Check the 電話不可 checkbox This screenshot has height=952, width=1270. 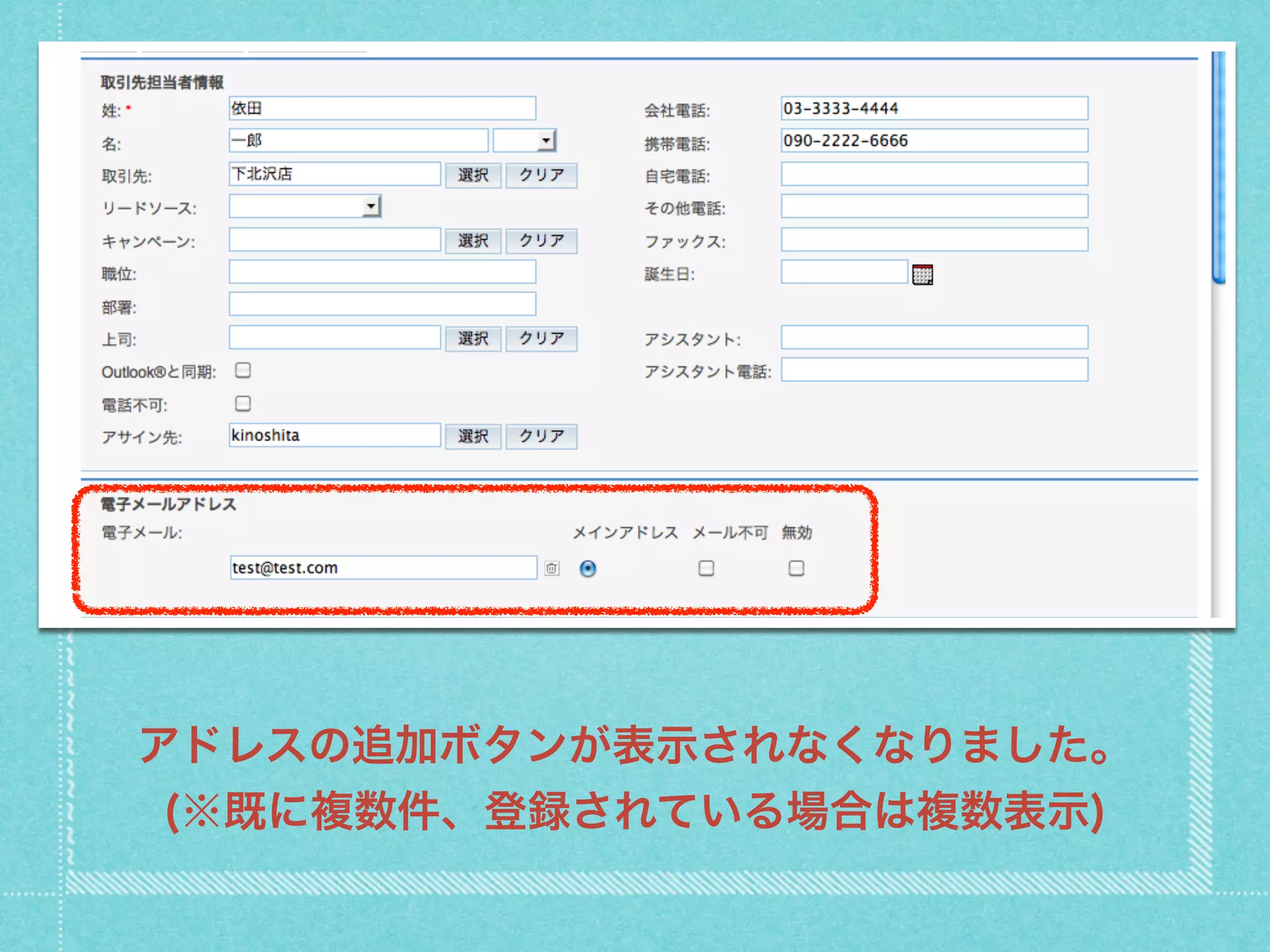[x=243, y=403]
